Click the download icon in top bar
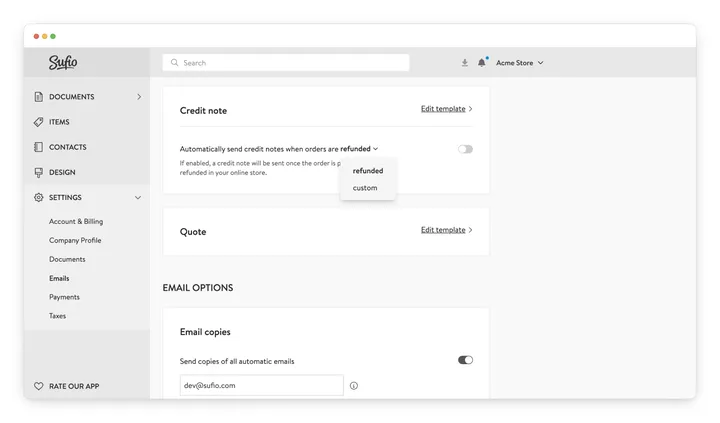 point(465,63)
